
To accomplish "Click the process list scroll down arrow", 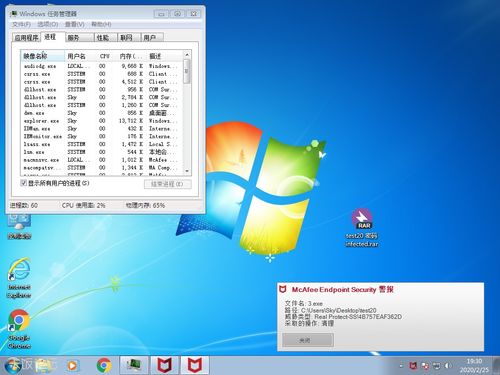I will coord(187,171).
